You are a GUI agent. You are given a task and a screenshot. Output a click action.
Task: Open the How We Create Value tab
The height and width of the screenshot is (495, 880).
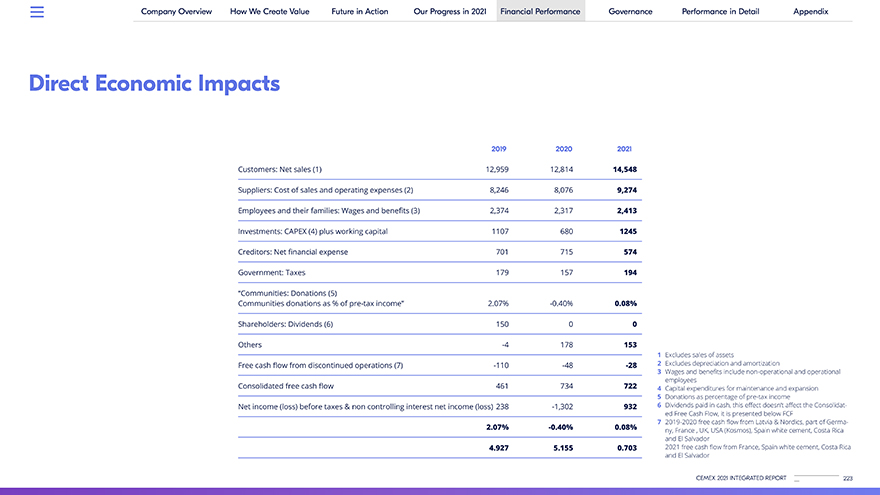click(x=269, y=11)
